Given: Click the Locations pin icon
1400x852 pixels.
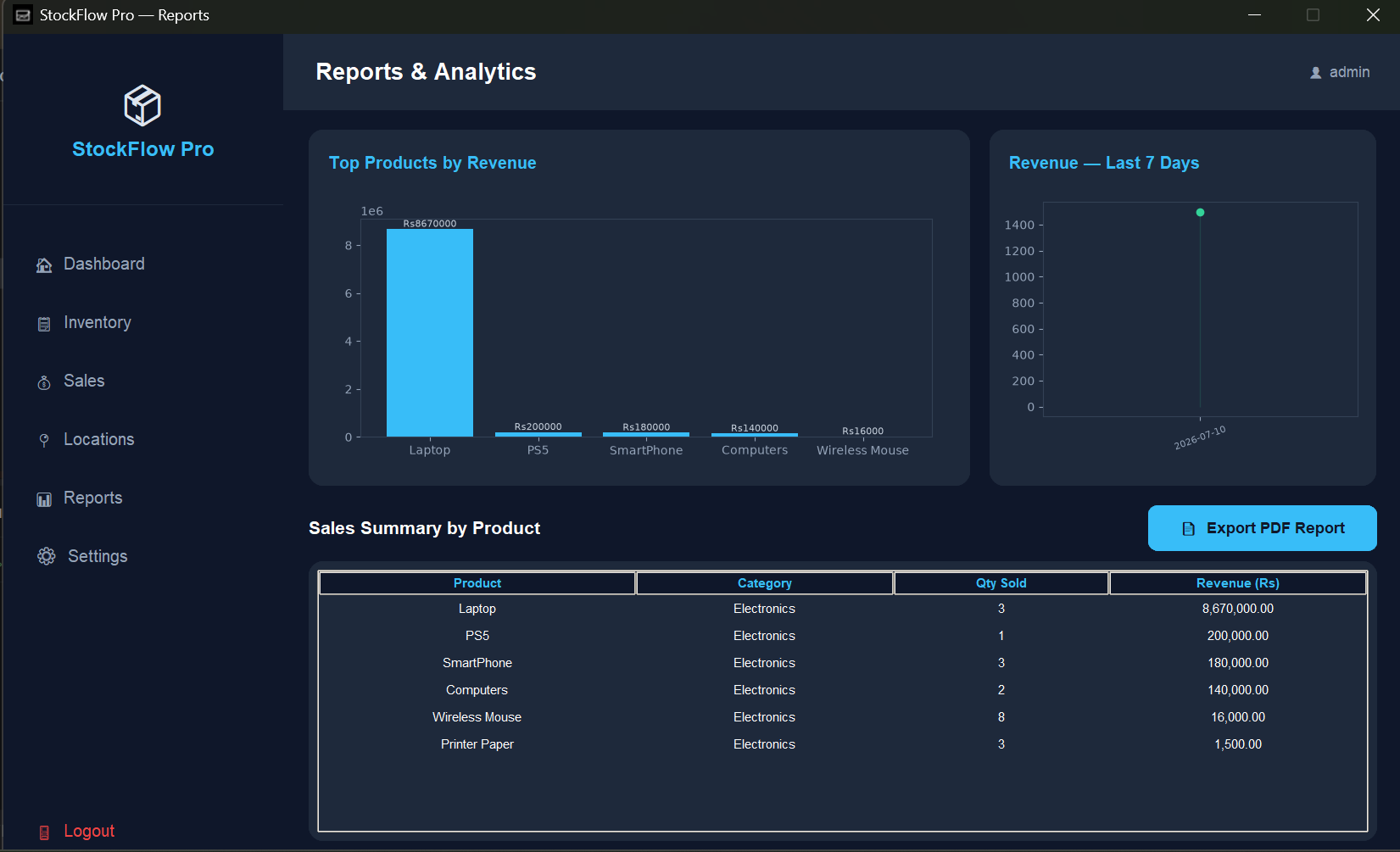Looking at the screenshot, I should click(x=44, y=440).
